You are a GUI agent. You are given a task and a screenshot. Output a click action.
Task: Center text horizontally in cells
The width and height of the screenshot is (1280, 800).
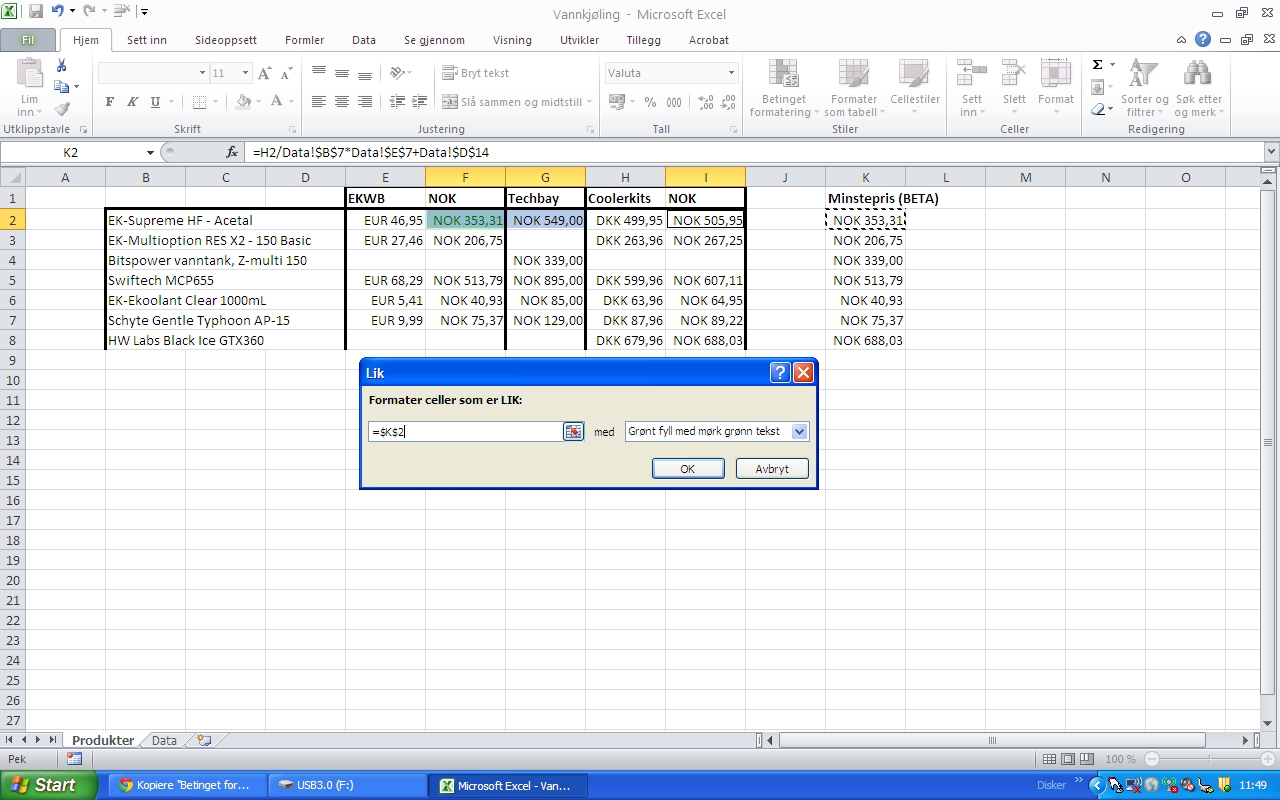[x=342, y=102]
